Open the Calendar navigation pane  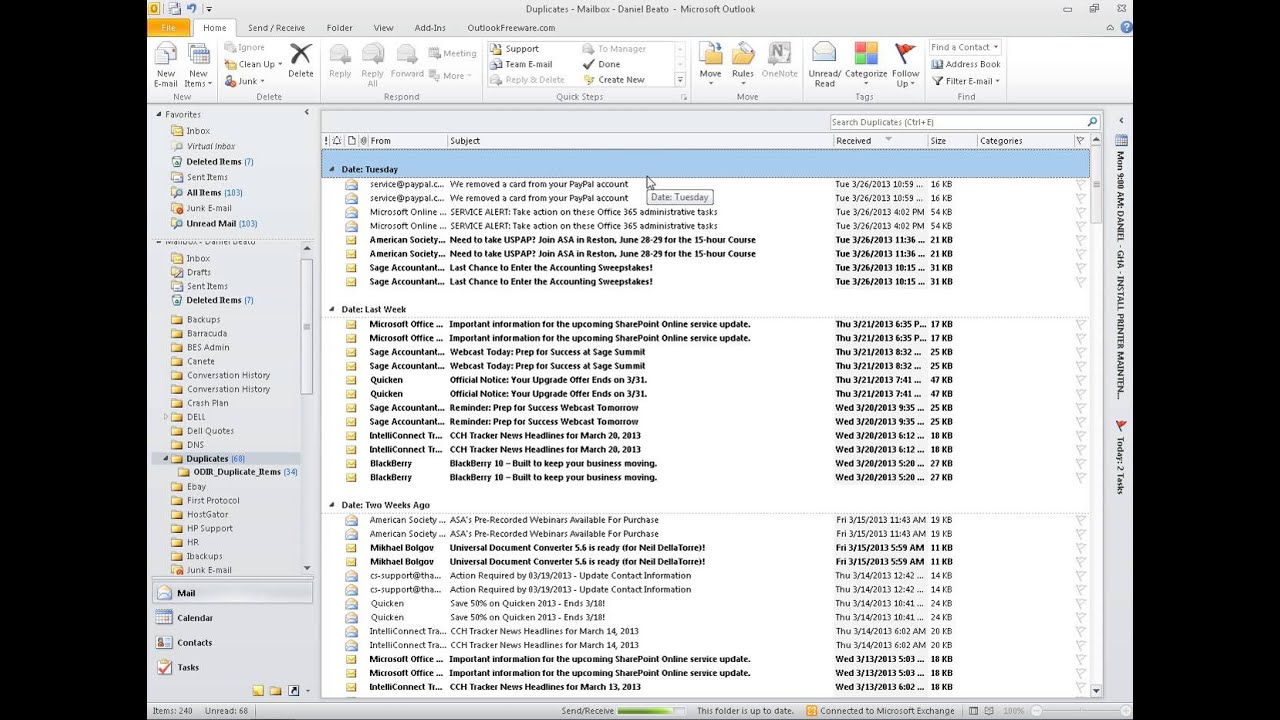pyautogui.click(x=232, y=618)
